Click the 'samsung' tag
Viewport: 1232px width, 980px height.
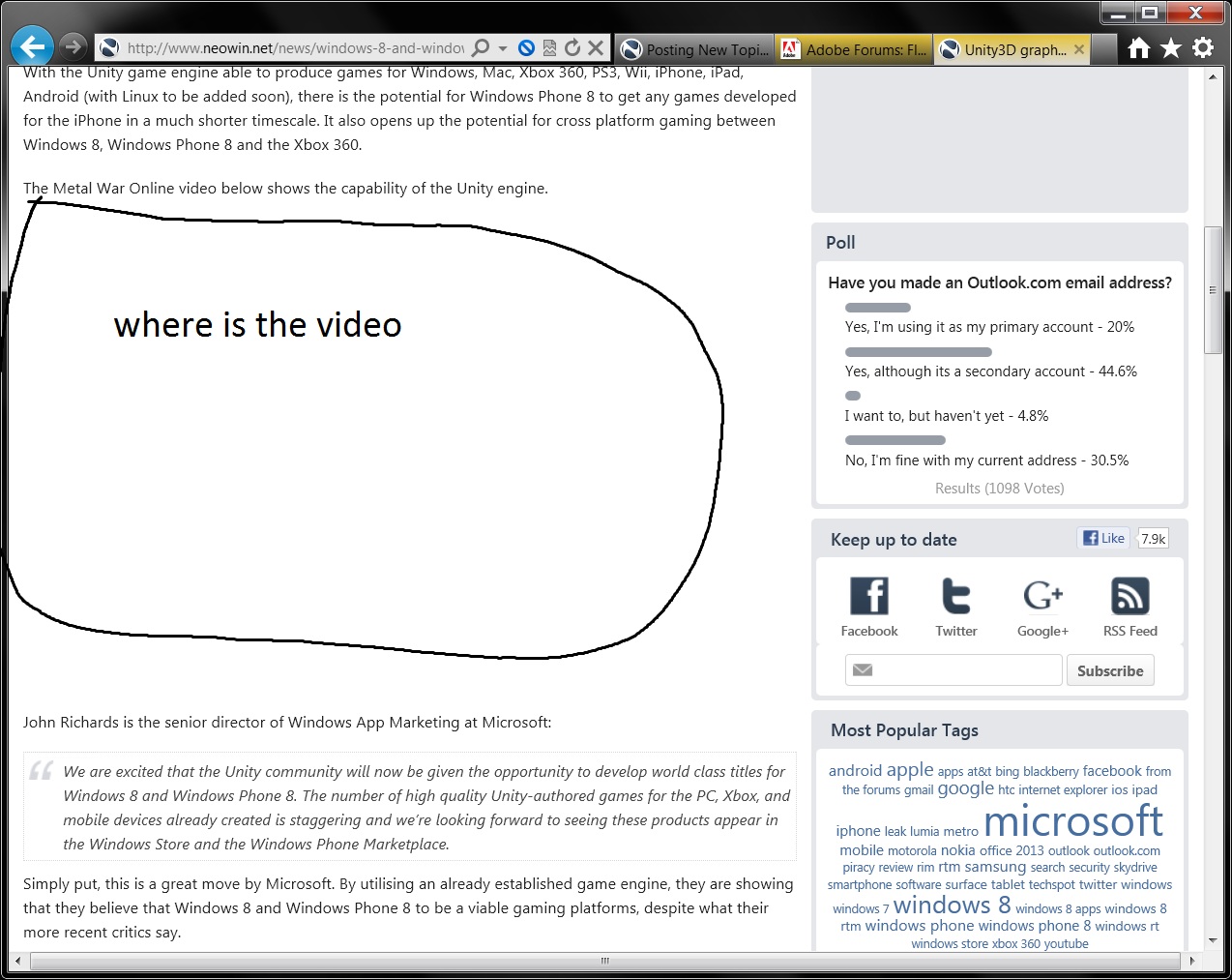(995, 867)
